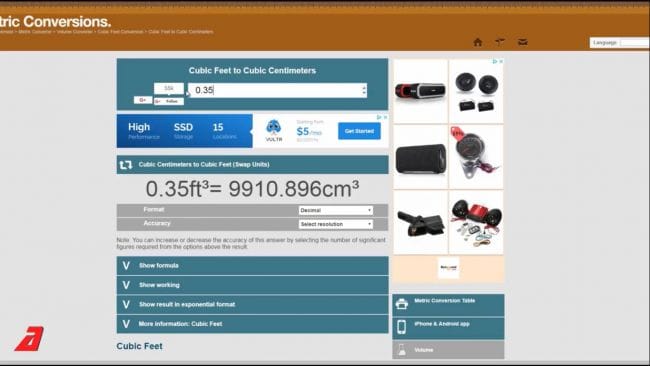Click the AdChoices icon on Vultr banner

tap(378, 117)
